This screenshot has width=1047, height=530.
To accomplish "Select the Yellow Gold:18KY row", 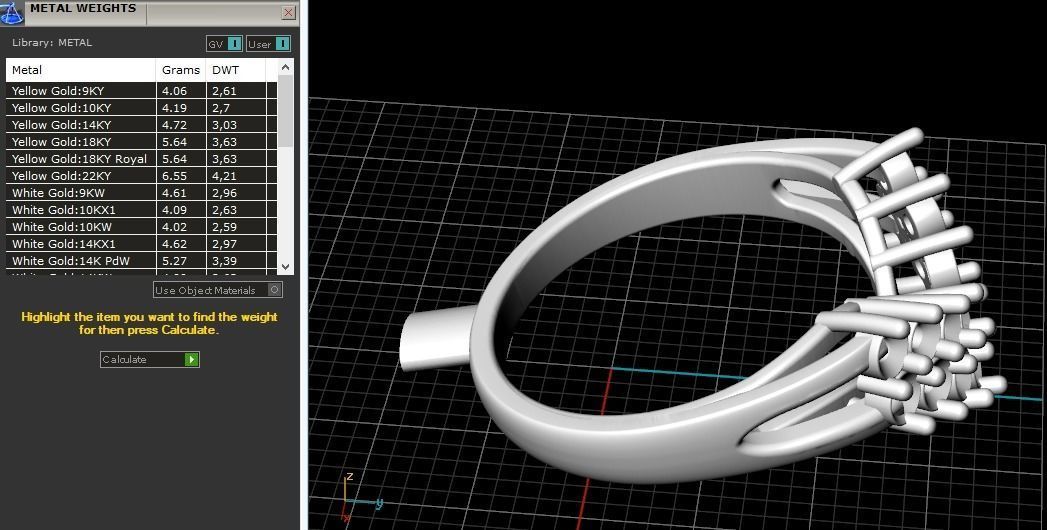I will [x=142, y=142].
